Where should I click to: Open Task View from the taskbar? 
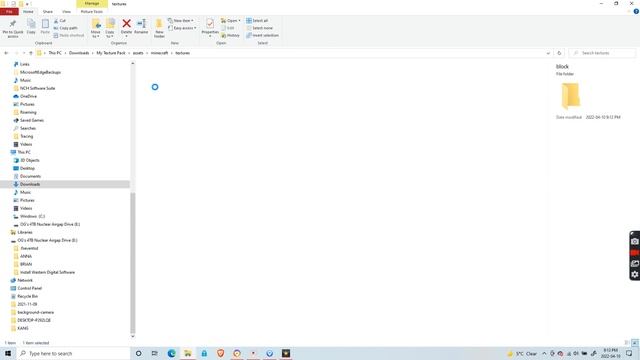point(155,353)
